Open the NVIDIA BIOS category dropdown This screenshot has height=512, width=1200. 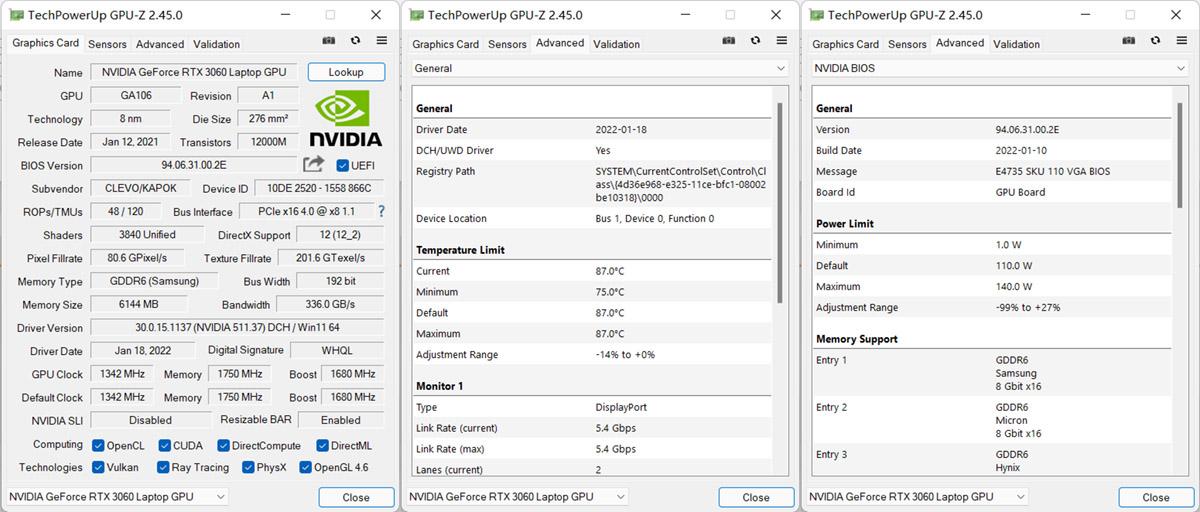tap(1000, 68)
